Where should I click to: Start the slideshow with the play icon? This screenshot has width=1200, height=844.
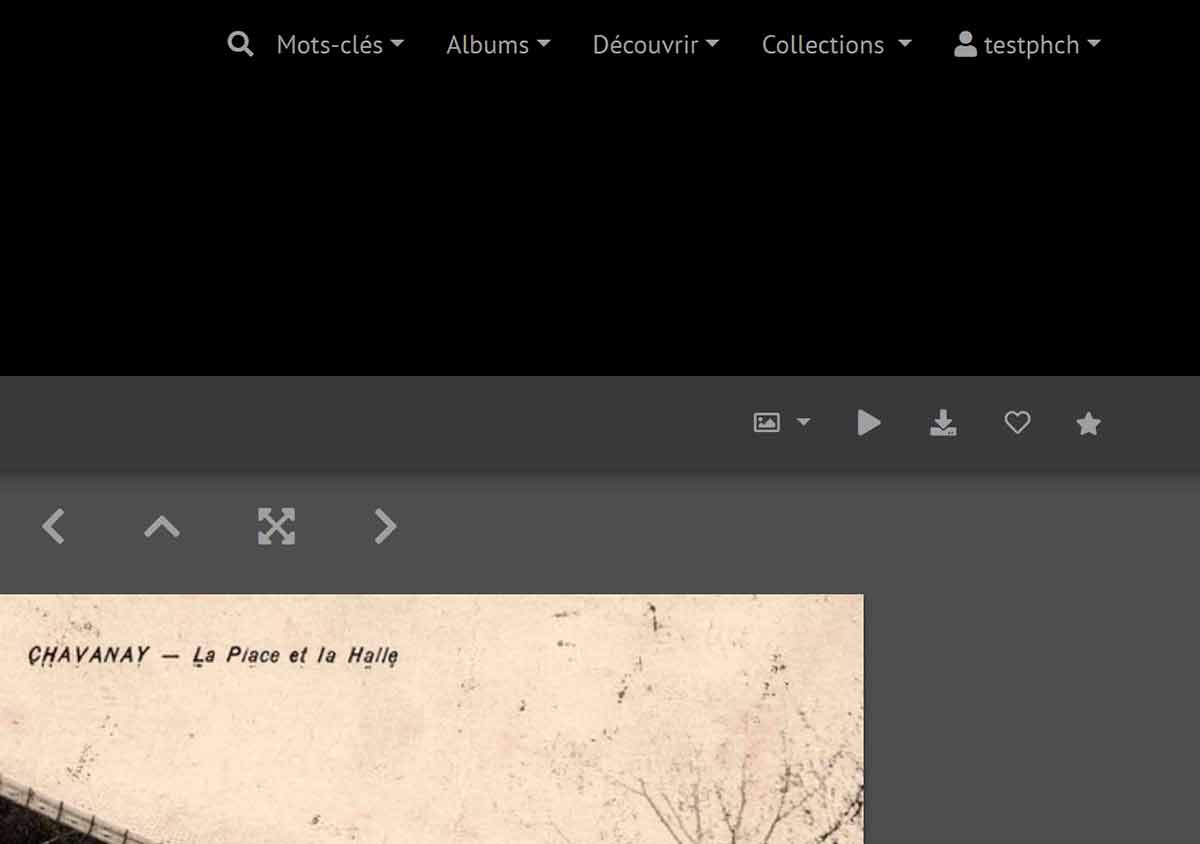click(869, 423)
